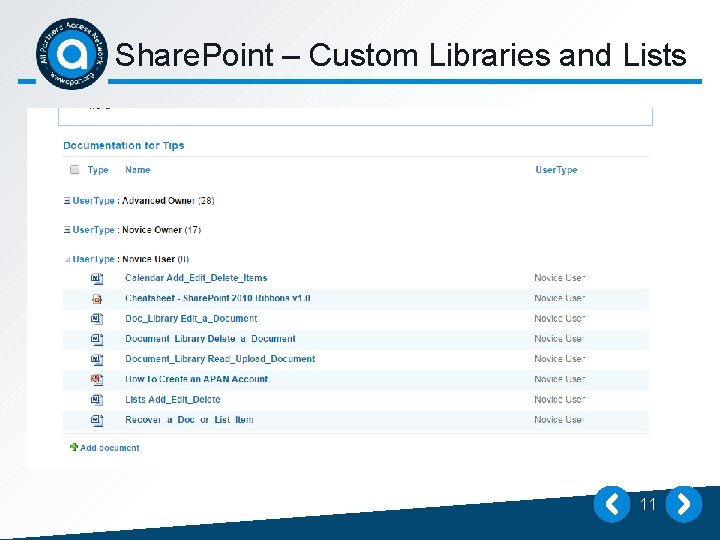Click Novice User value in Cheatsheet row
This screenshot has height=540, width=720.
coord(559,298)
